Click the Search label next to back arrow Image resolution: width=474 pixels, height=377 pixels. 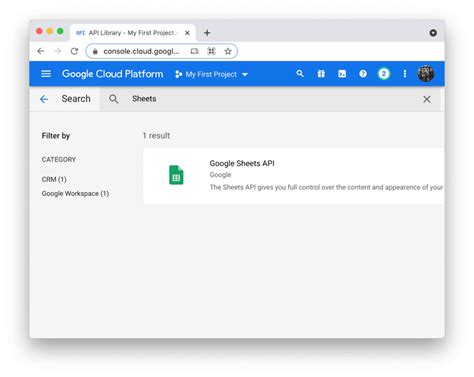pos(76,99)
